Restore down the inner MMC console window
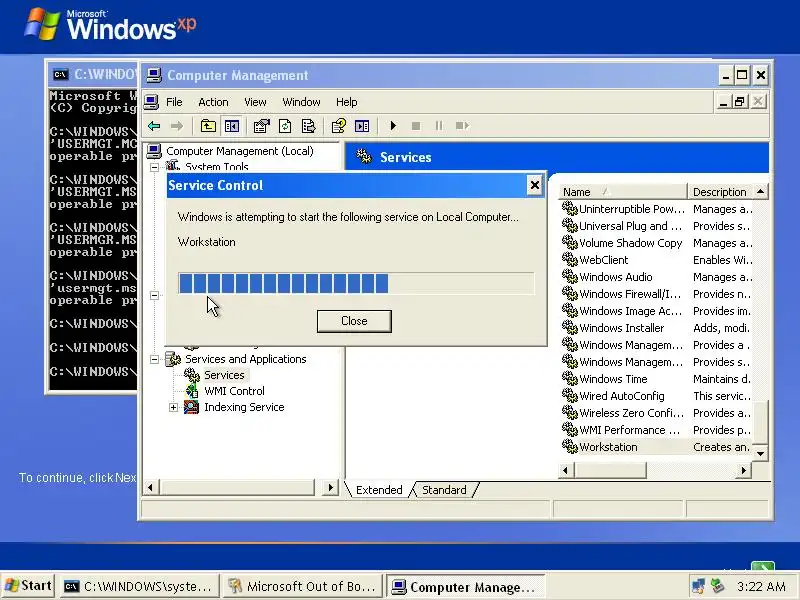The image size is (800, 600). click(739, 102)
